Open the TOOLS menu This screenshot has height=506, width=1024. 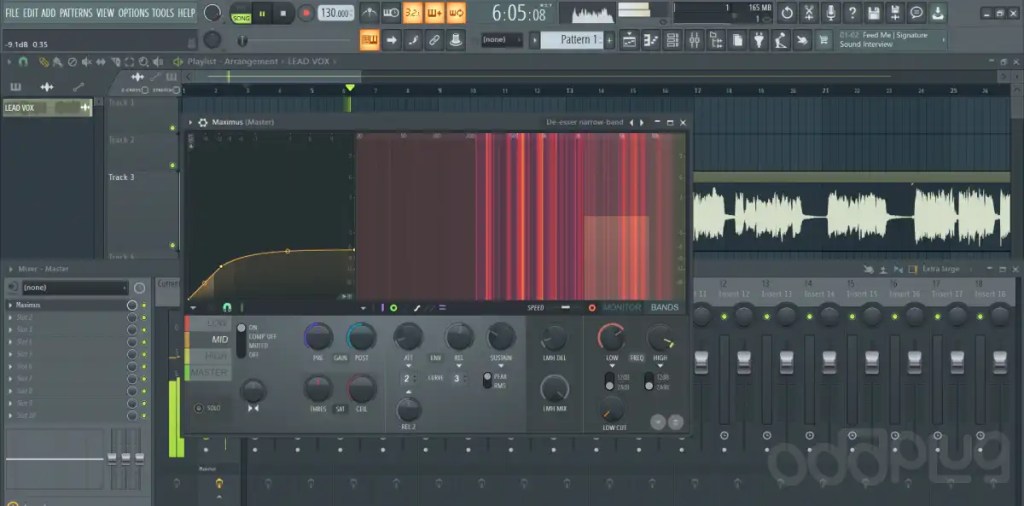click(x=163, y=12)
